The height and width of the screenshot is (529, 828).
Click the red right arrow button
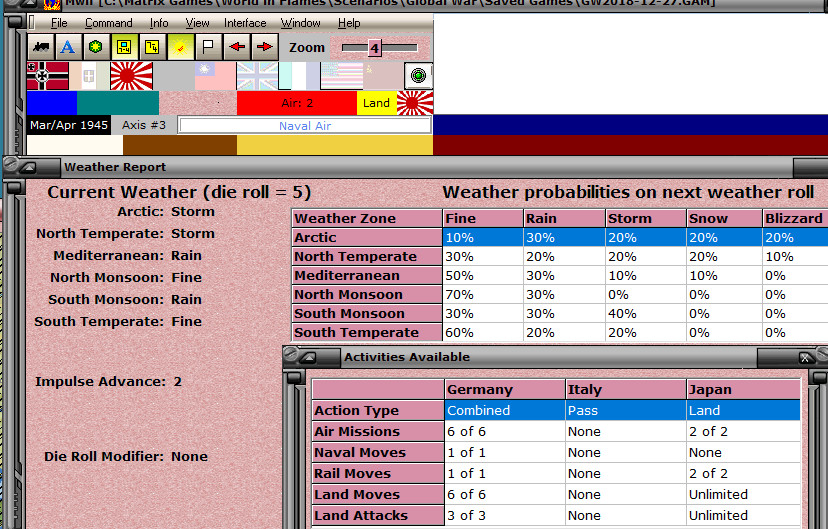coord(265,48)
